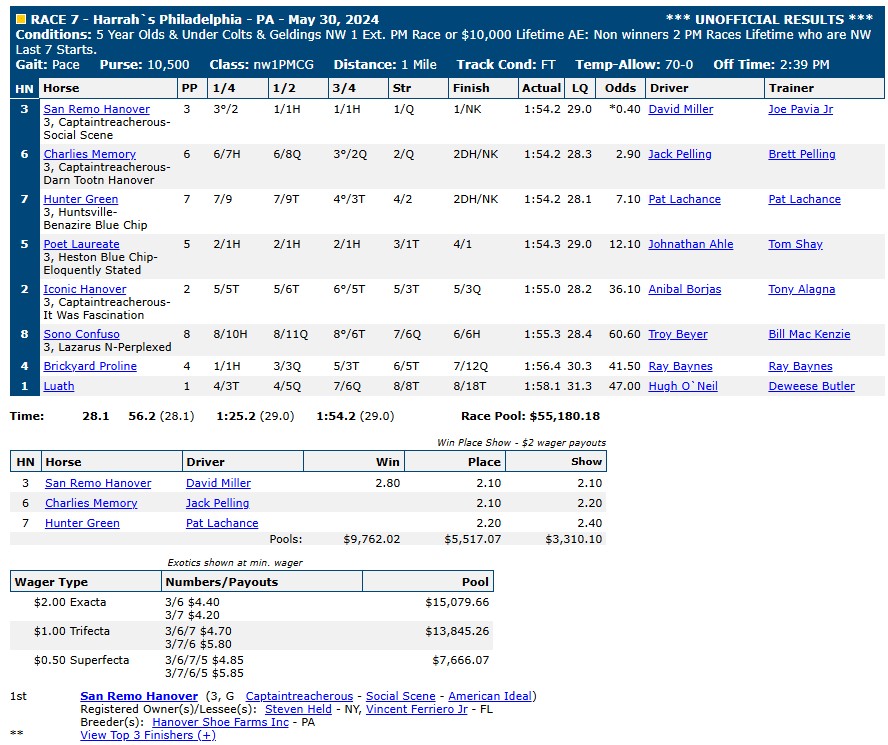This screenshot has width=888, height=745.
Task: Open Social Scene dam link
Action: click(400, 696)
